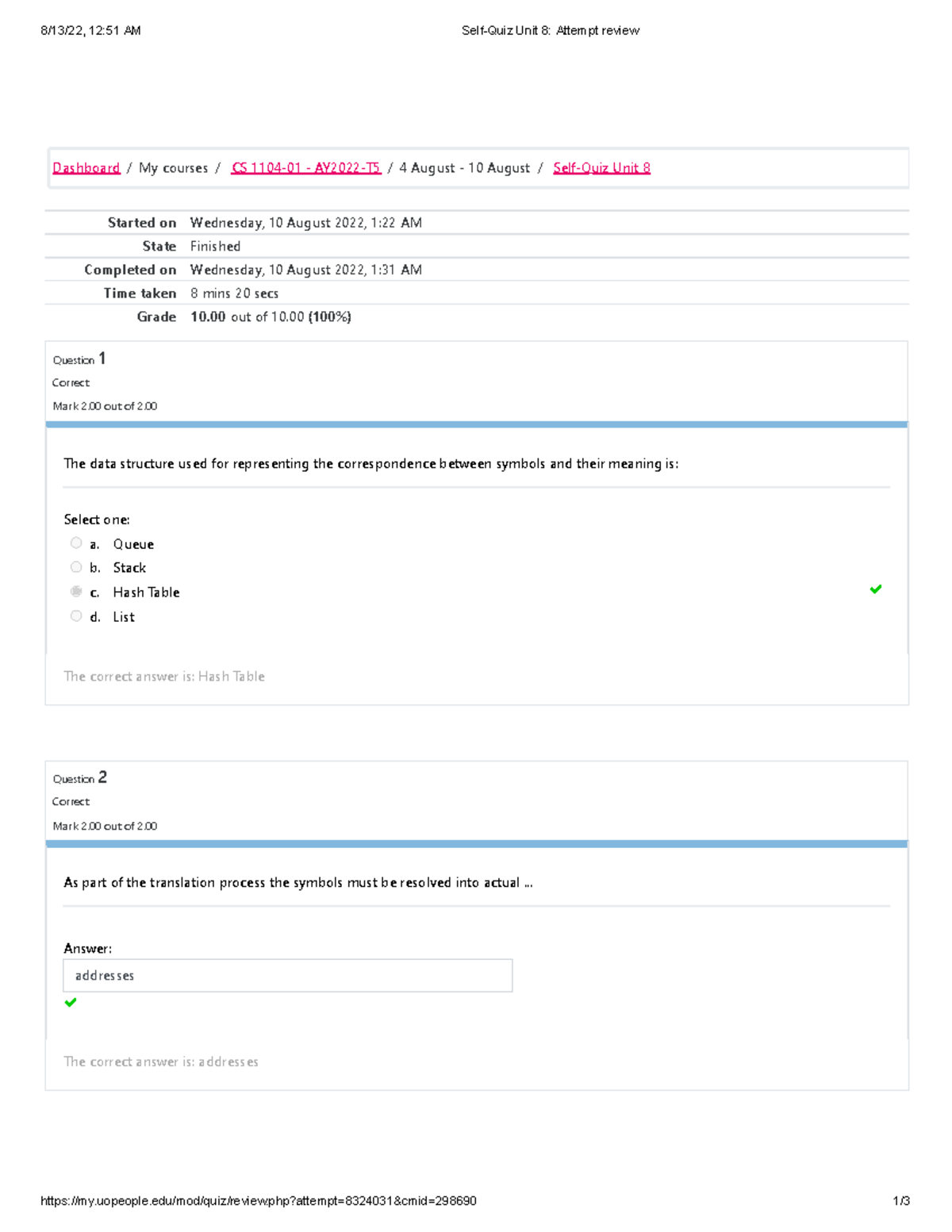Select the List radio button
This screenshot has height=1232, width=952.
[x=76, y=616]
